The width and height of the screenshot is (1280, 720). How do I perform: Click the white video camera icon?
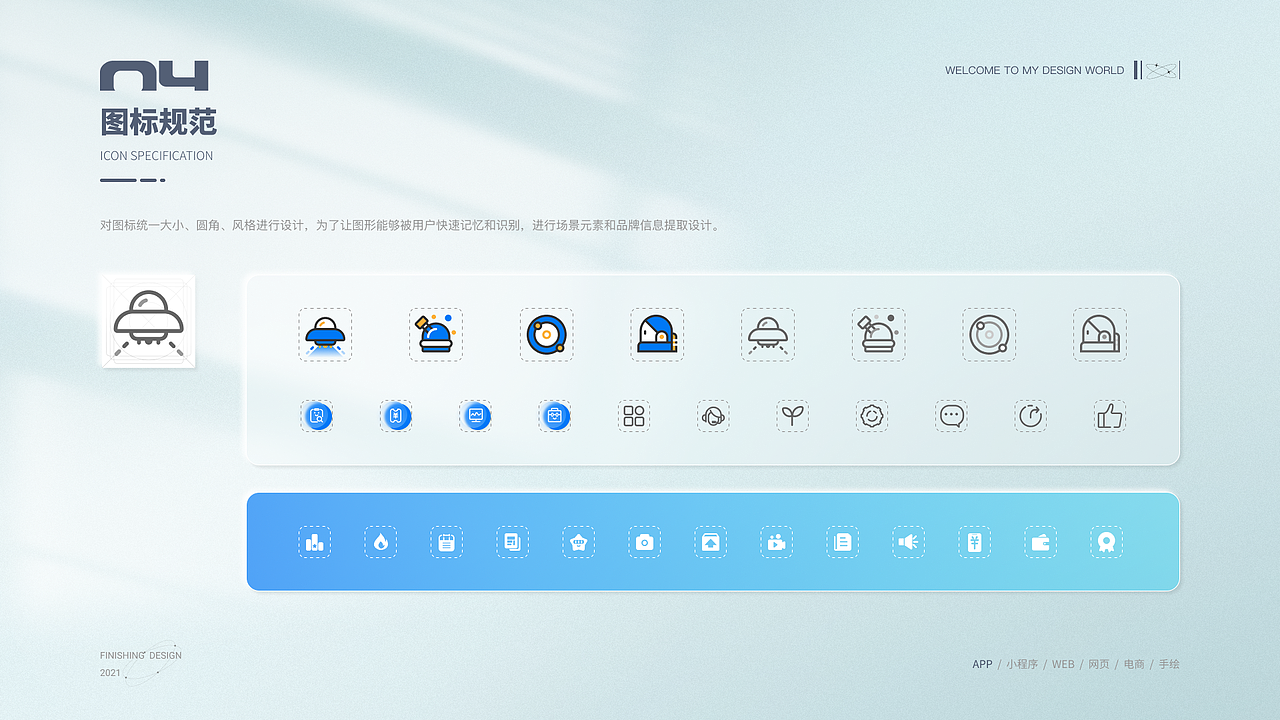click(777, 542)
